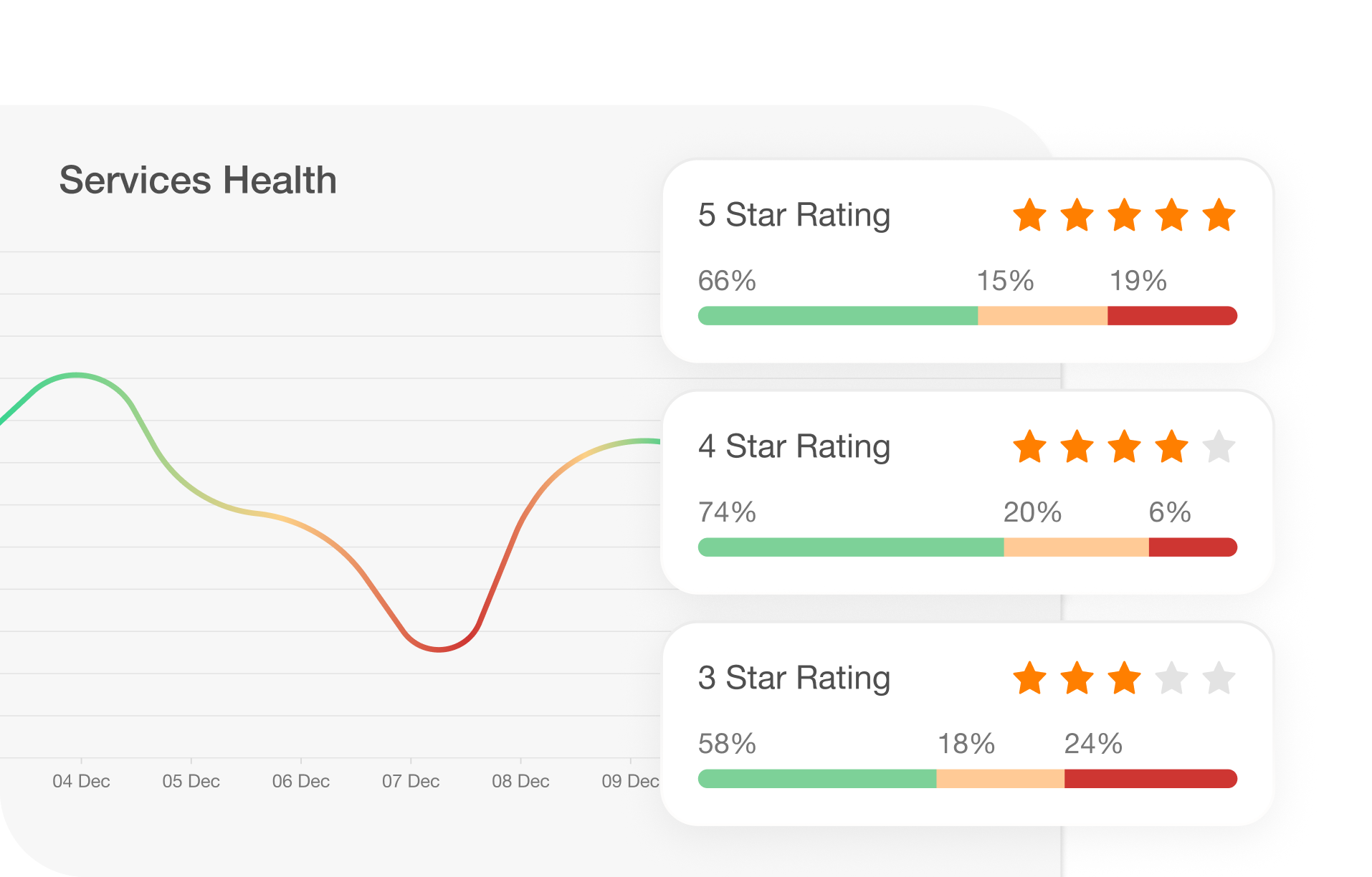Click the red low point of the health curve

(x=439, y=649)
